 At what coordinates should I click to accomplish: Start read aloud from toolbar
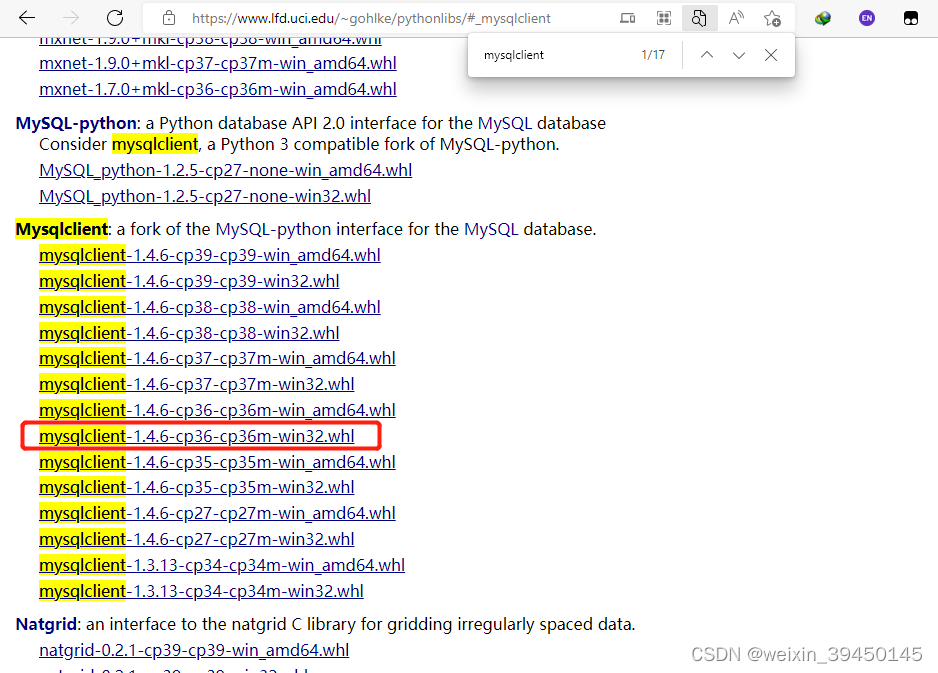click(x=736, y=19)
